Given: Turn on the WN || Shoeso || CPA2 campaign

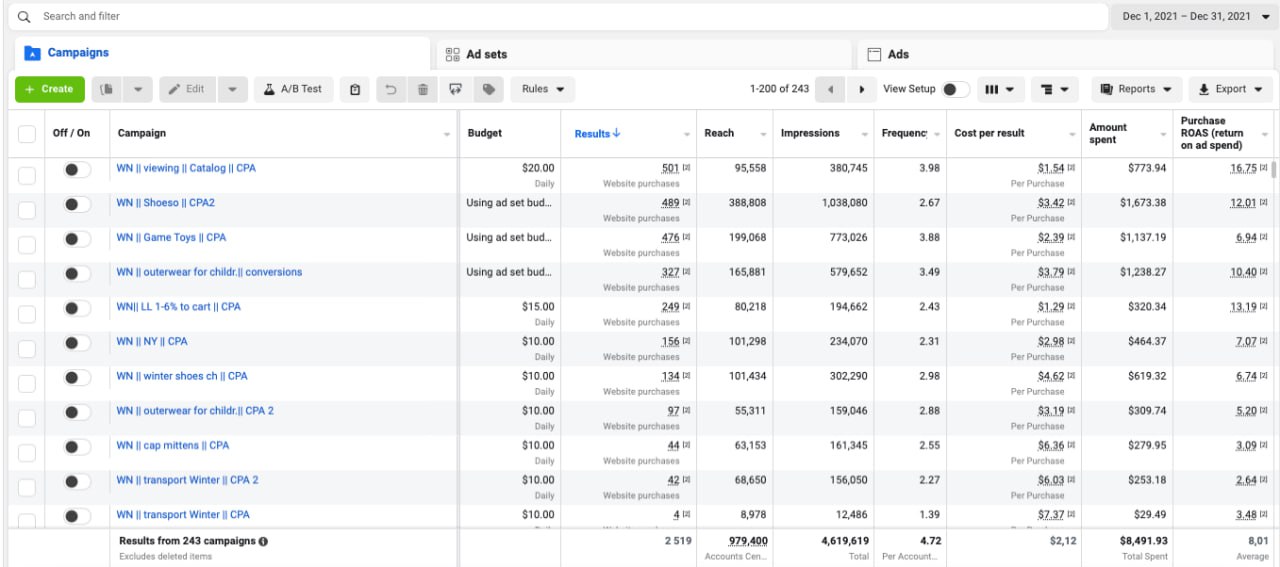Looking at the screenshot, I should (x=76, y=204).
